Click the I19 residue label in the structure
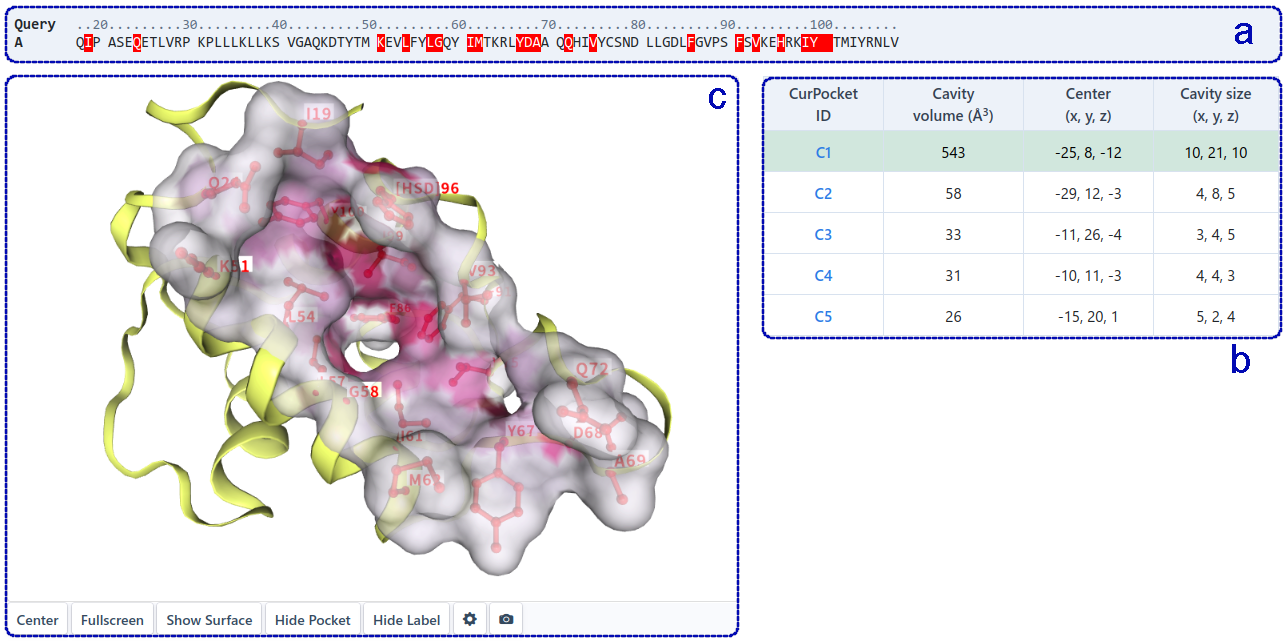1286x642 pixels. (318, 114)
